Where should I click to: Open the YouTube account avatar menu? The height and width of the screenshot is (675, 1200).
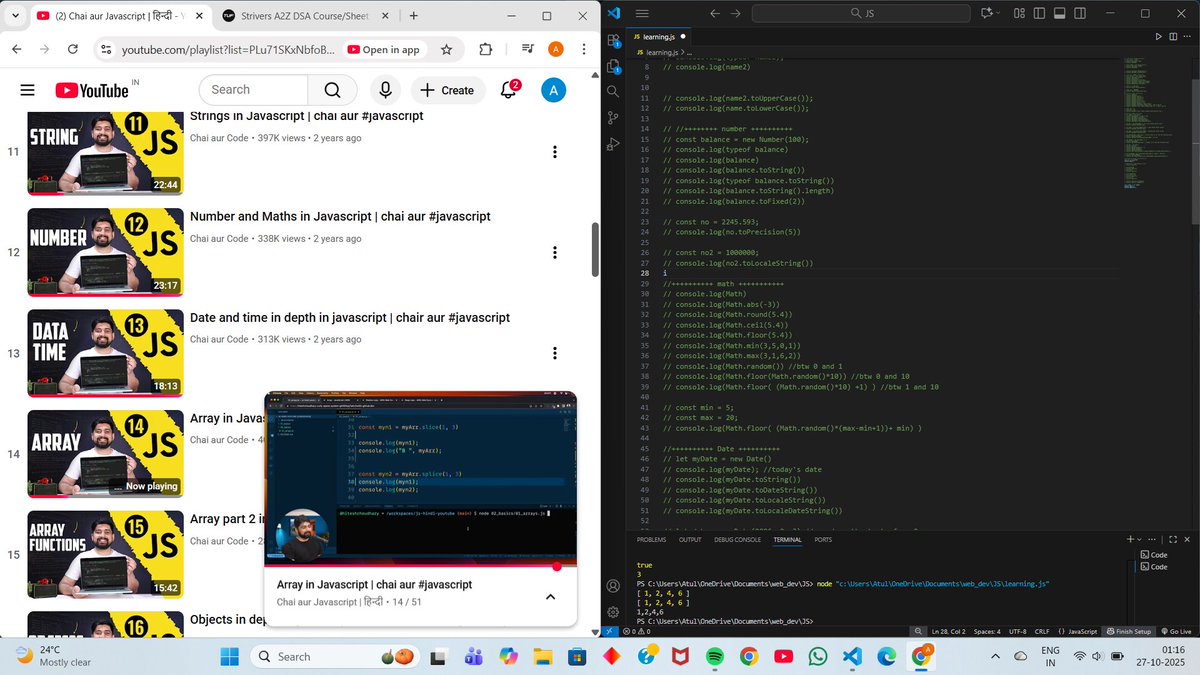[x=553, y=90]
